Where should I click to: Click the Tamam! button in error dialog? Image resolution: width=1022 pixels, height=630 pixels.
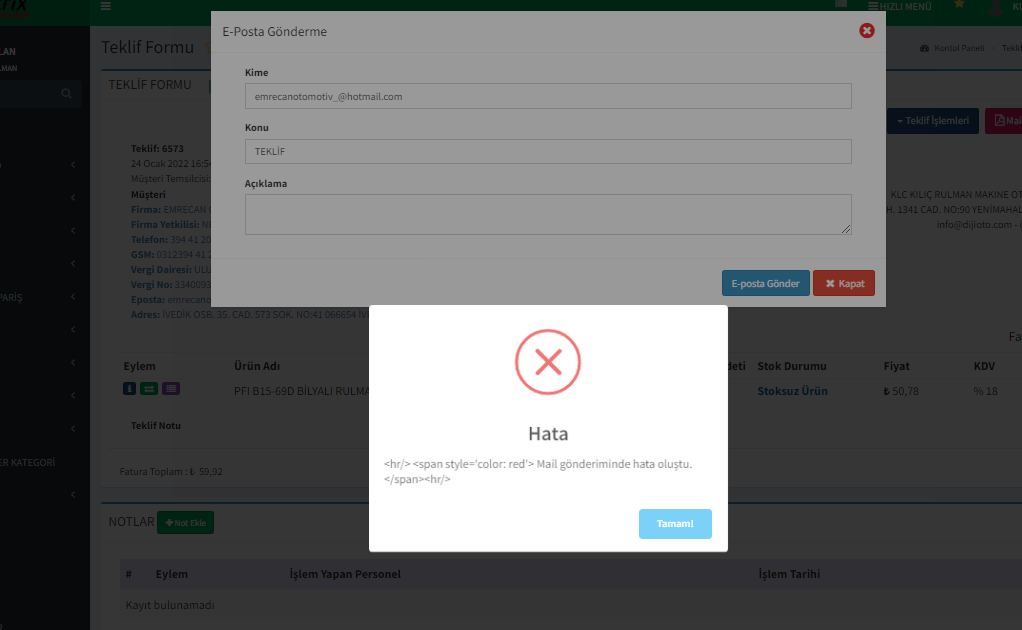click(x=675, y=524)
